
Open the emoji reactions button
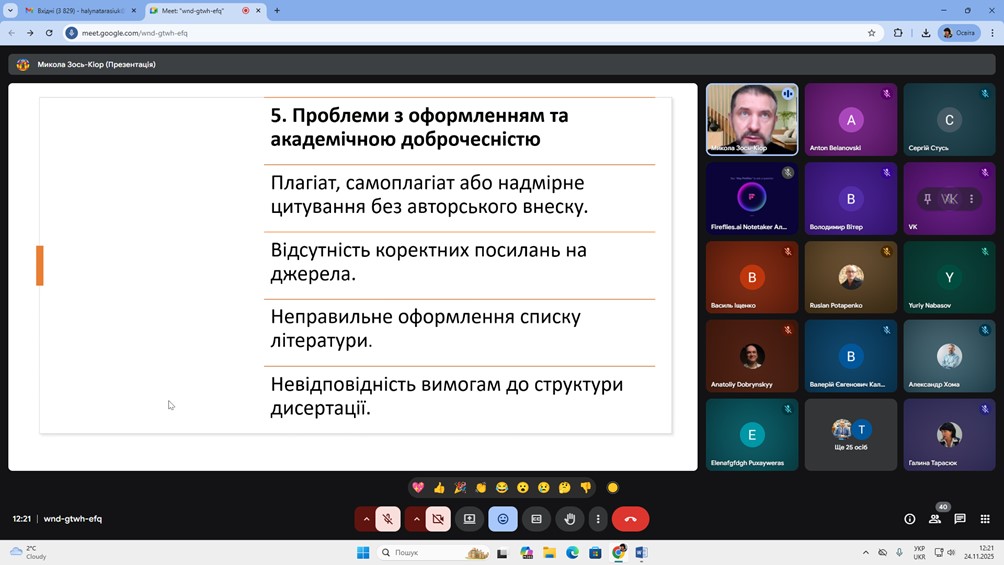click(503, 519)
